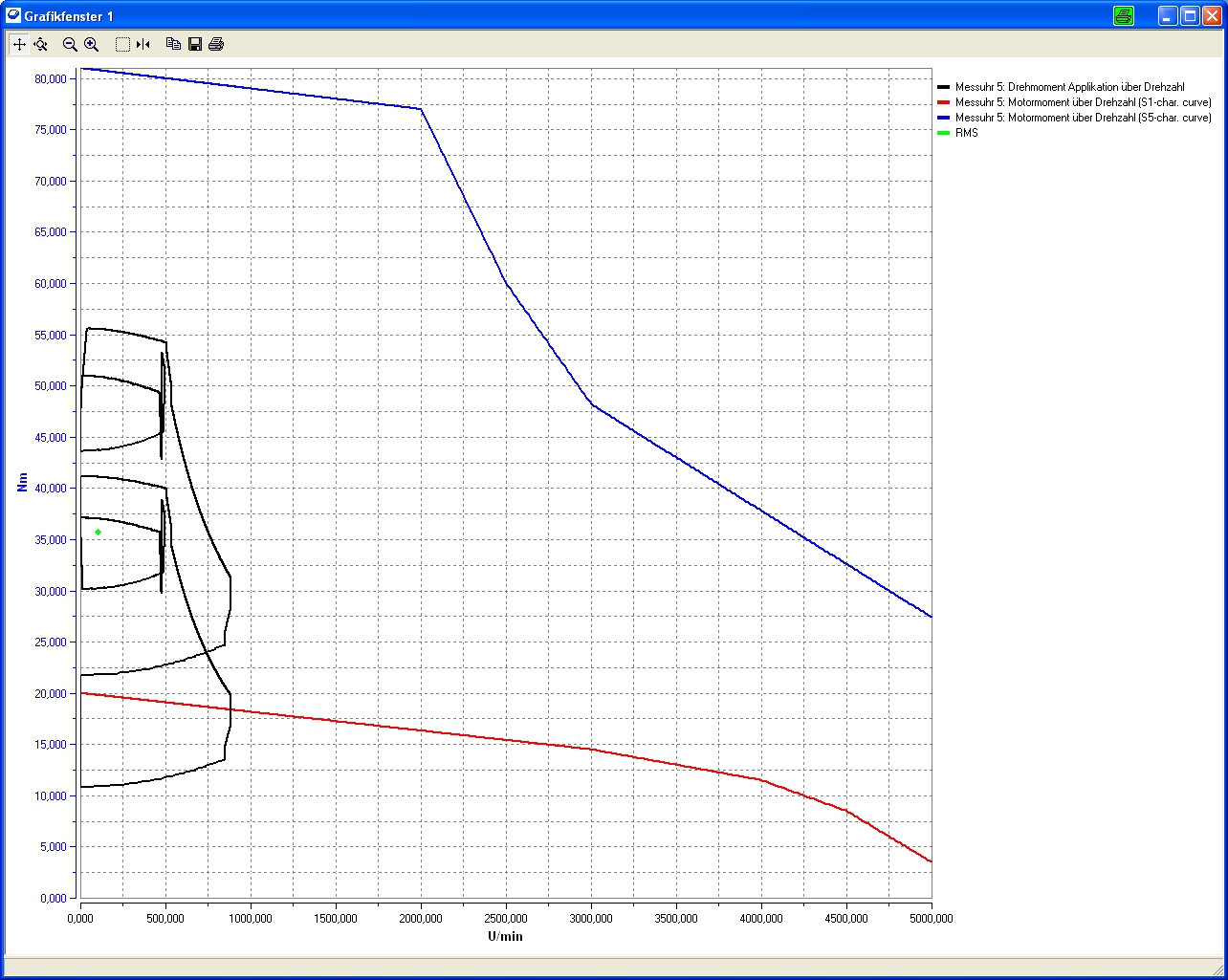Viewport: 1228px width, 980px height.
Task: Click the blue S5-char. curve legend swatch
Action: (944, 118)
